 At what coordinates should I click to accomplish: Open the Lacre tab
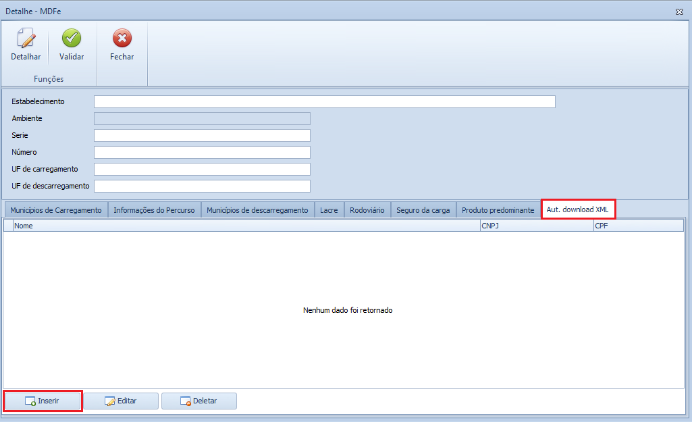329,210
